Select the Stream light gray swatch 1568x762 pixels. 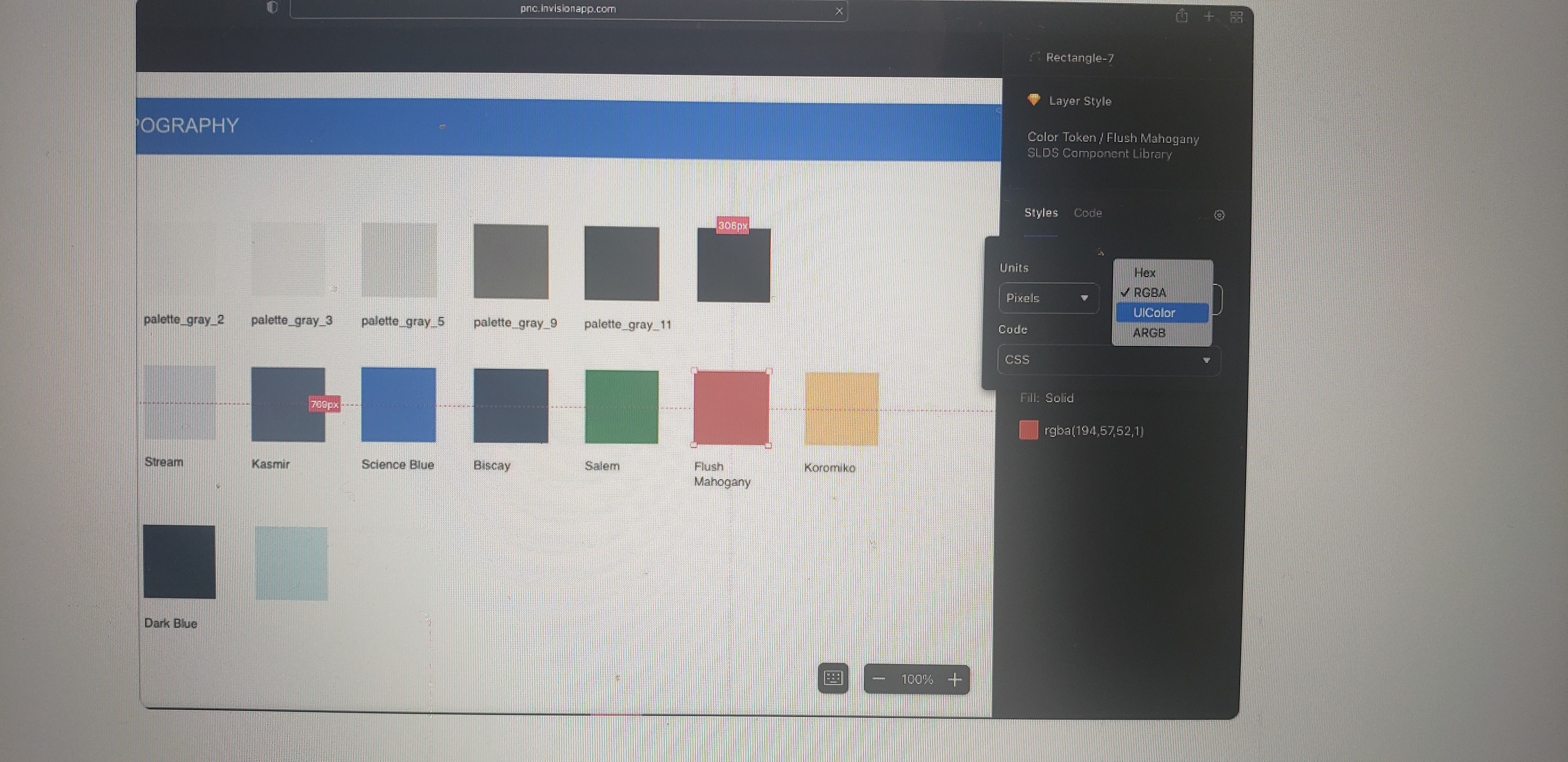180,402
